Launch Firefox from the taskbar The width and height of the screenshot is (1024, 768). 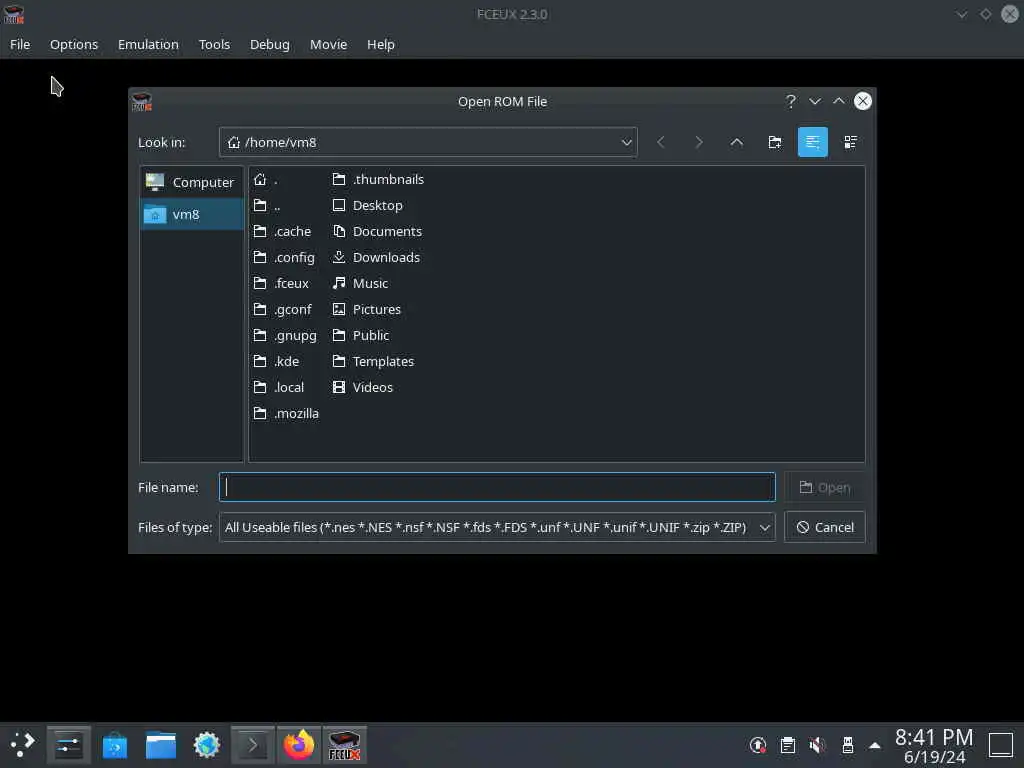(298, 744)
